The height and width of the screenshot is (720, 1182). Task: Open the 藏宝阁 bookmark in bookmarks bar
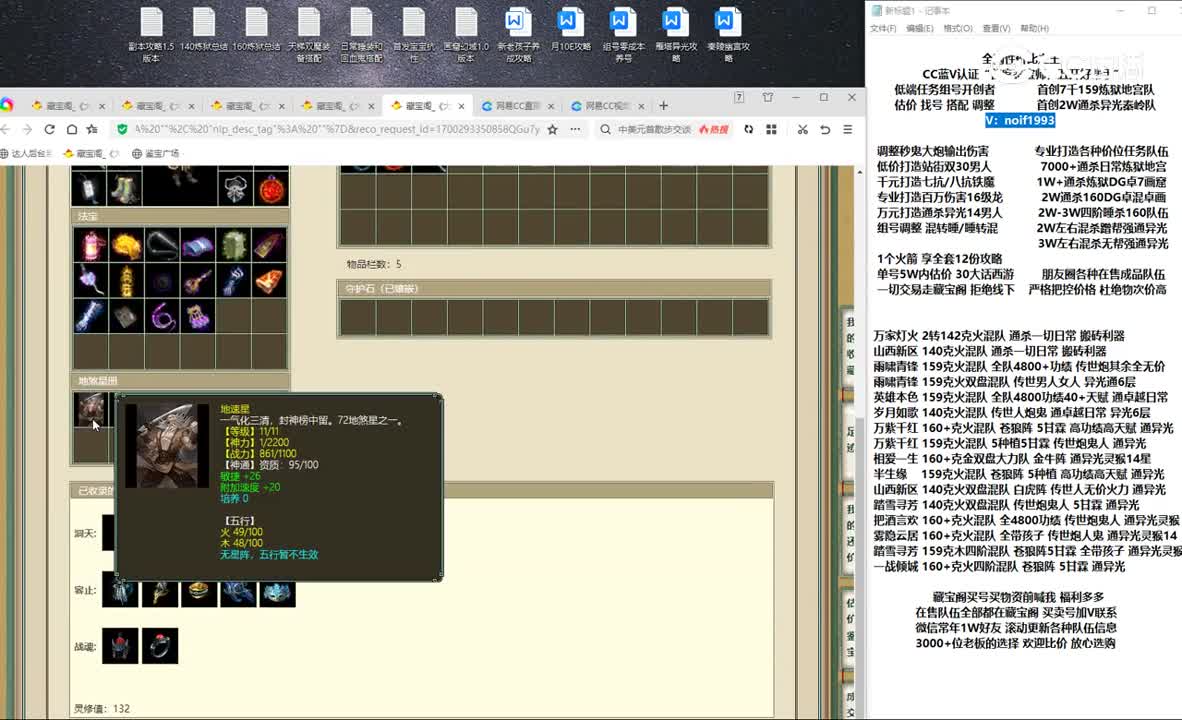click(92, 153)
